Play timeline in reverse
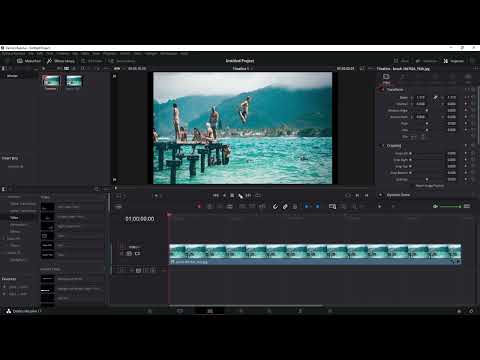This screenshot has height=360, width=480. (224, 196)
